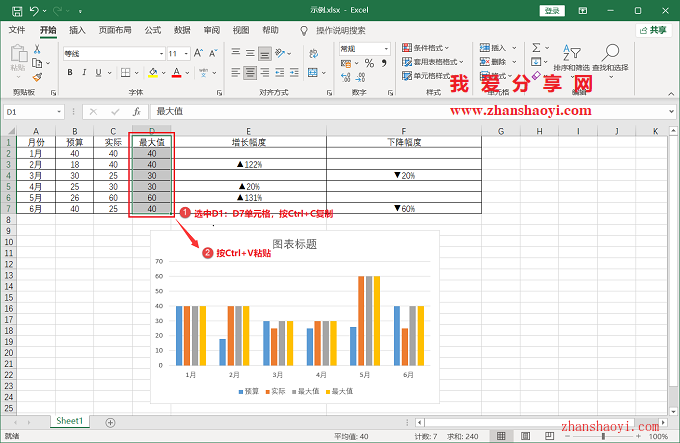680x443 pixels.
Task: Click the AutoSum sigma icon
Action: (536, 47)
